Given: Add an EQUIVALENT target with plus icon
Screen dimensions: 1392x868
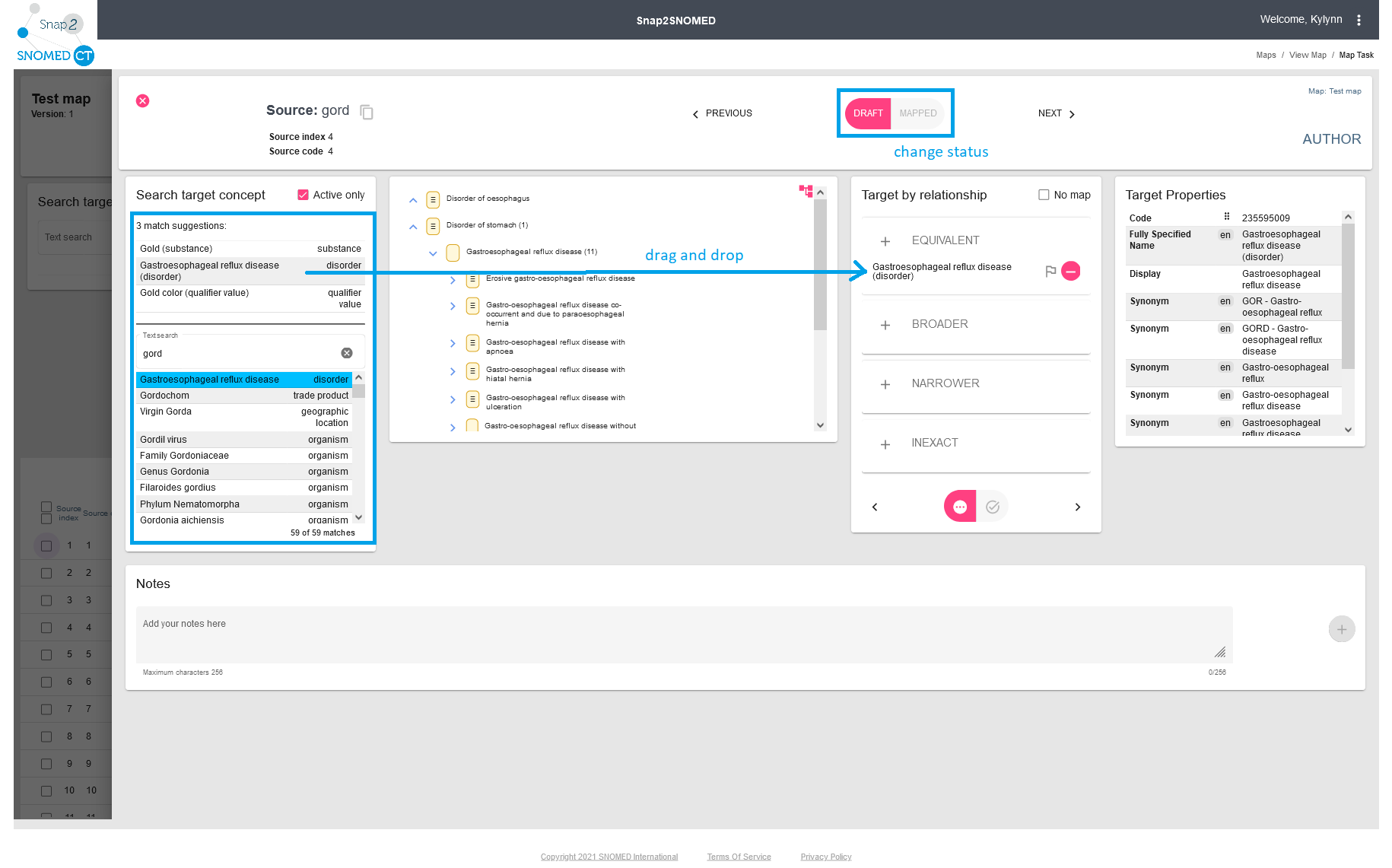Looking at the screenshot, I should click(x=885, y=241).
